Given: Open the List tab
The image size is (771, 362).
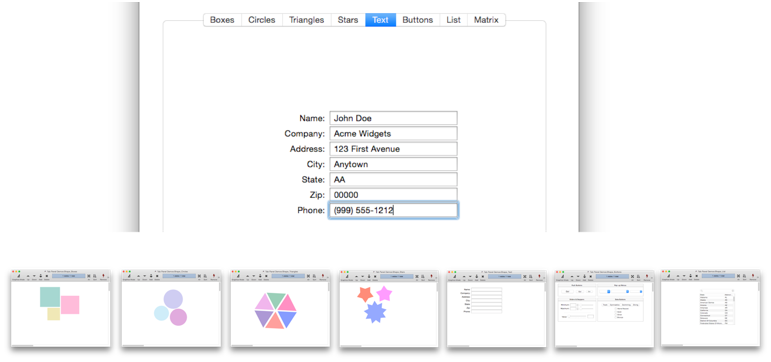Looking at the screenshot, I should 453,20.
